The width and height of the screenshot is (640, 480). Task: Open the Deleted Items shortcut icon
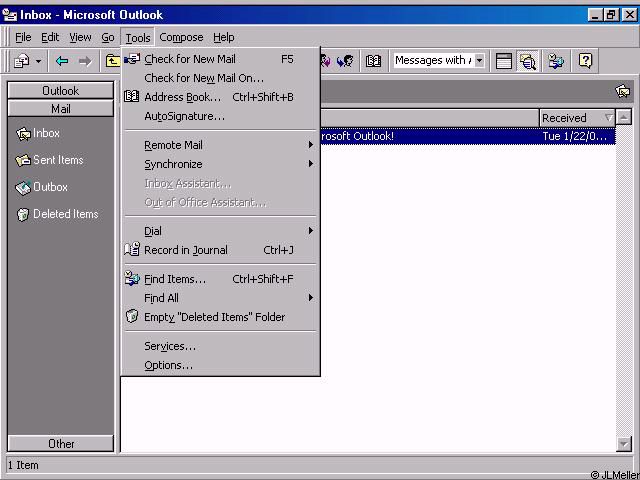[23, 214]
